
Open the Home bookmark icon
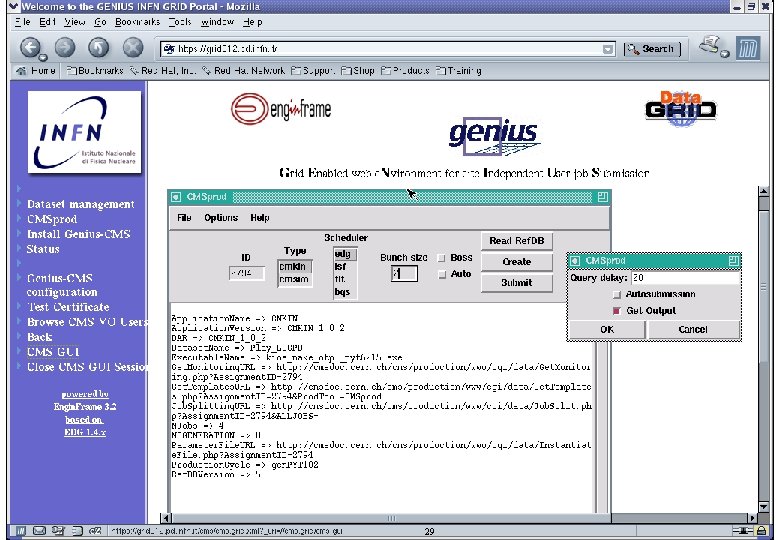coord(21,71)
